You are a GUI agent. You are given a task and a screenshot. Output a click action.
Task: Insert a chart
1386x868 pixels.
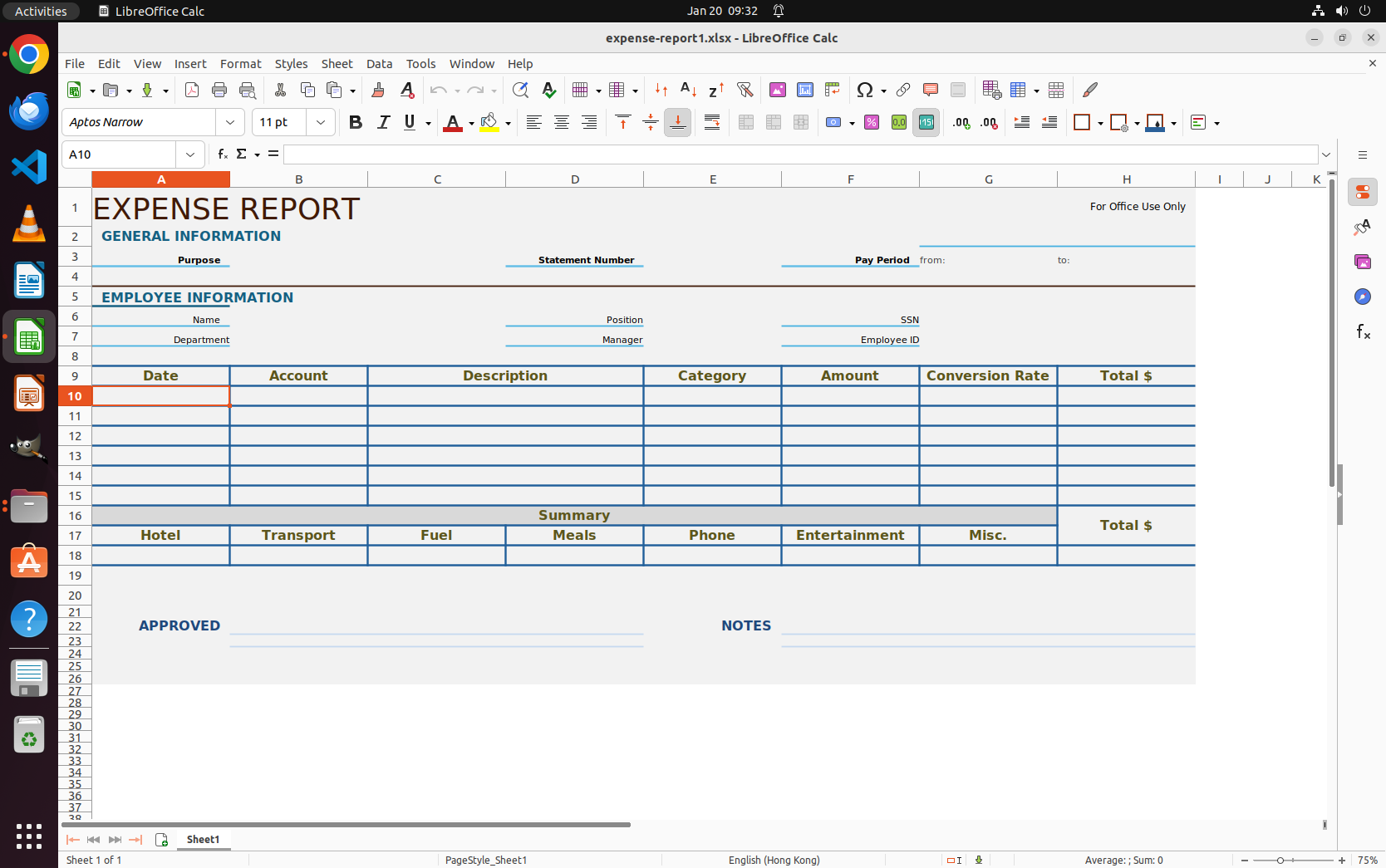coord(804,90)
